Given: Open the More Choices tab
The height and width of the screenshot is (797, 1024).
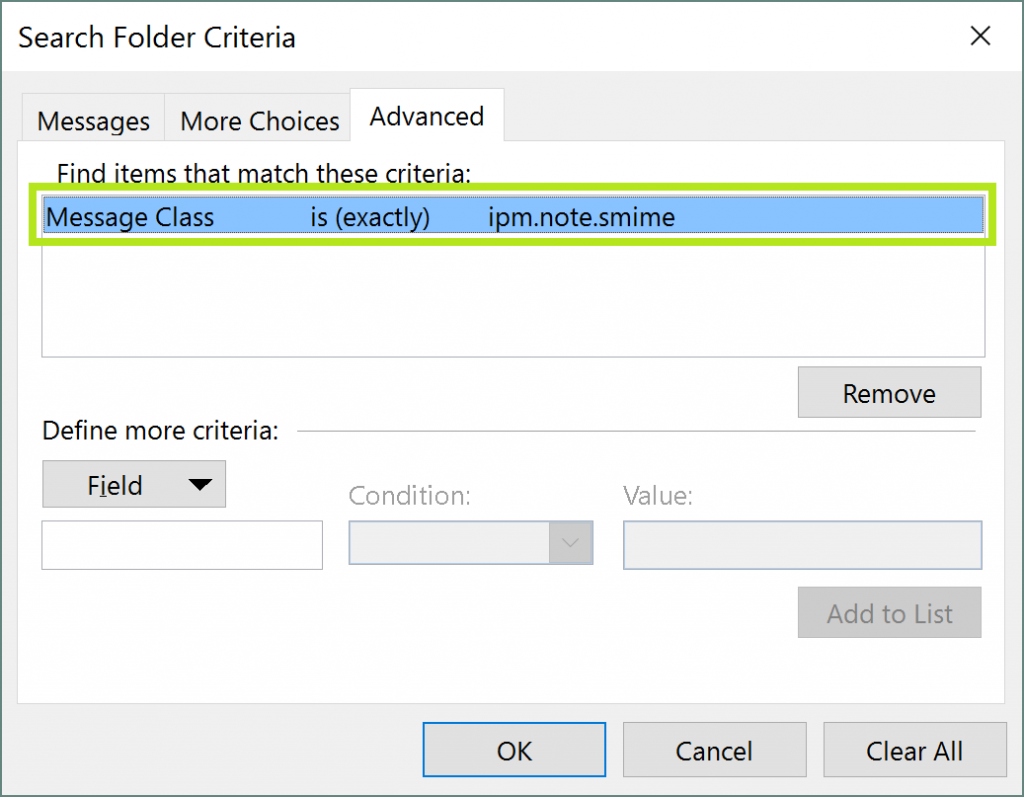Looking at the screenshot, I should pos(259,122).
